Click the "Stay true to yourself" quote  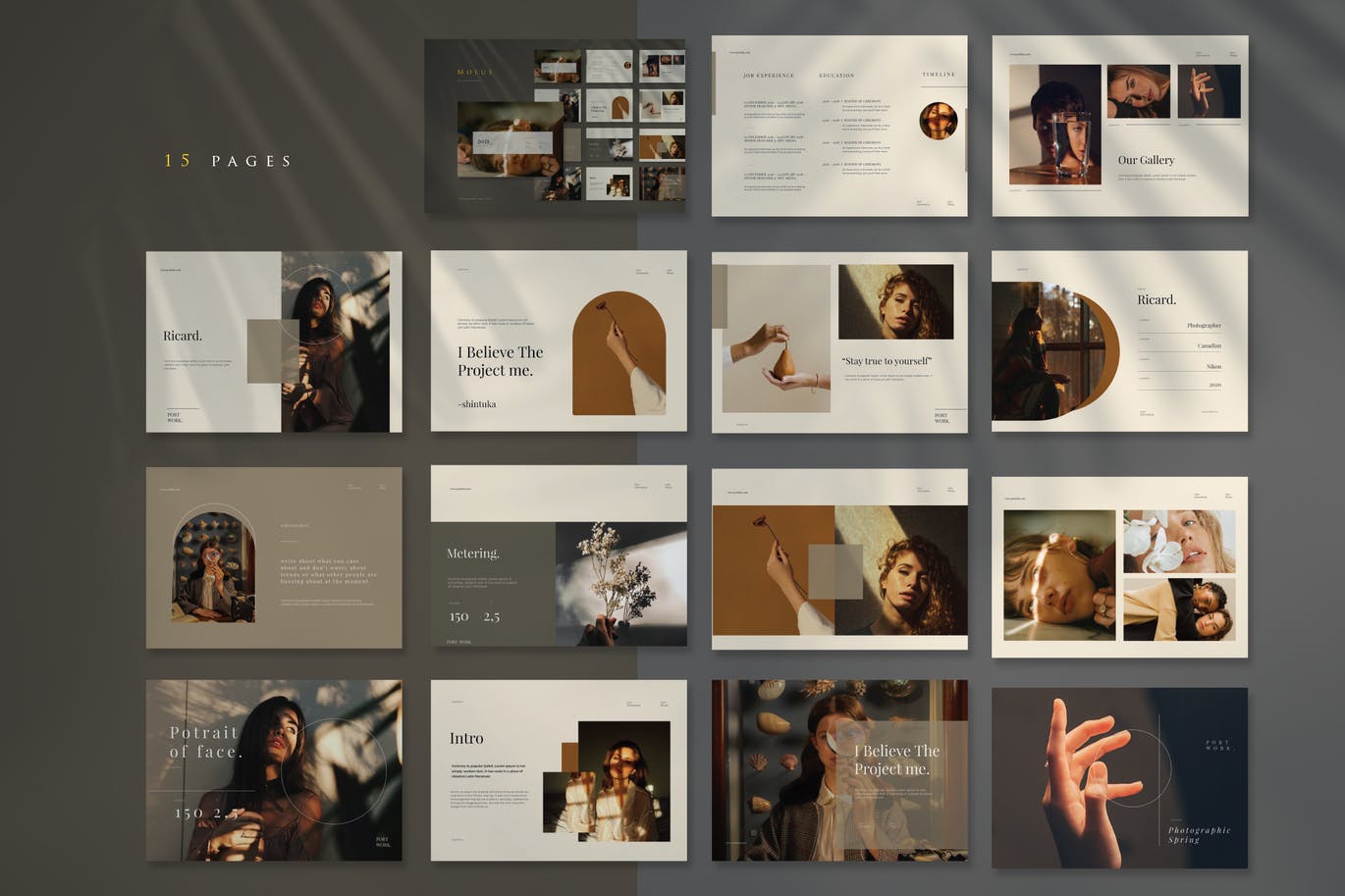(887, 361)
